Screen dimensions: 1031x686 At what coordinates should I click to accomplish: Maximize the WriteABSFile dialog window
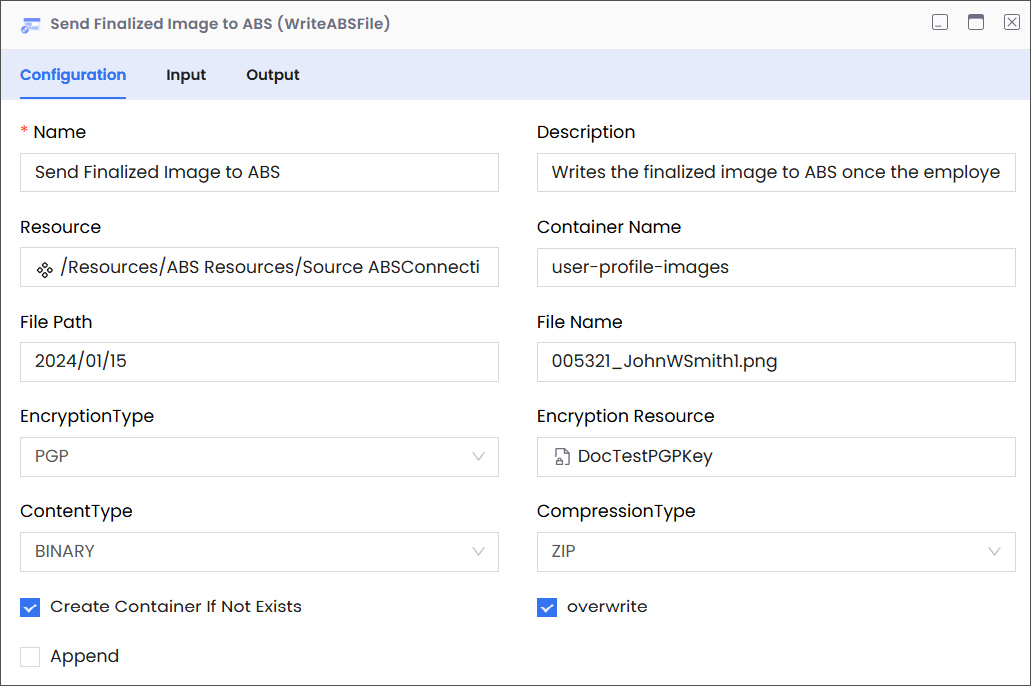point(976,23)
